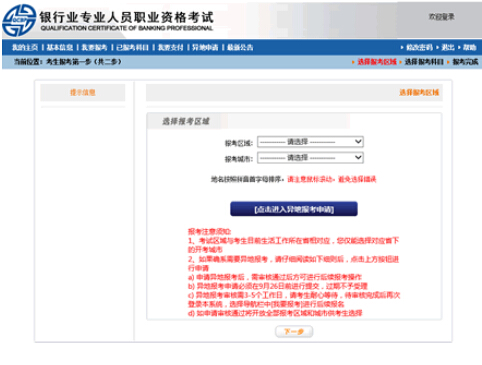Screen dimensions: 482x365
Task: Click note c) about 3-5个工作日 review
Action: click(294, 299)
